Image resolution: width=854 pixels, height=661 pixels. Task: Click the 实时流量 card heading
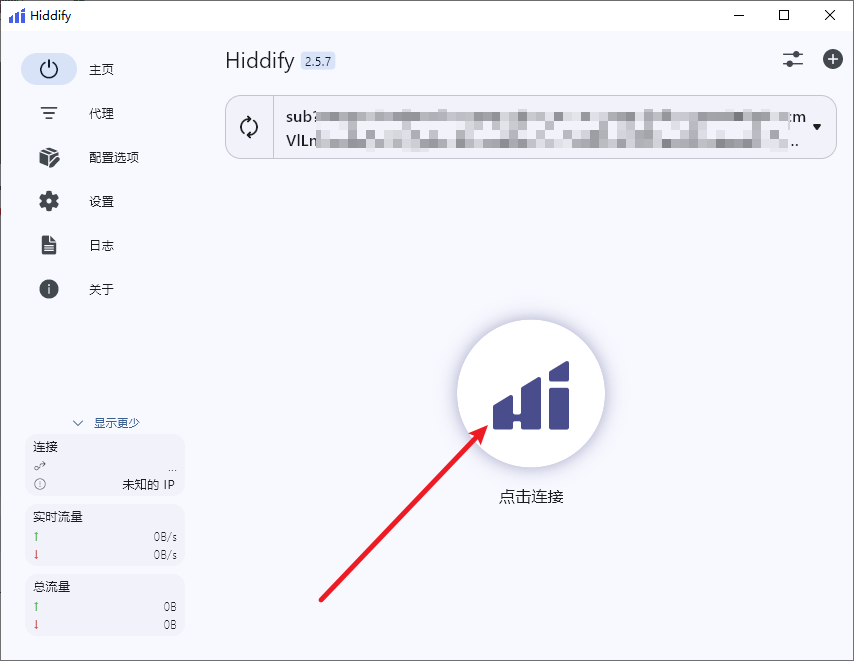click(x=58, y=517)
